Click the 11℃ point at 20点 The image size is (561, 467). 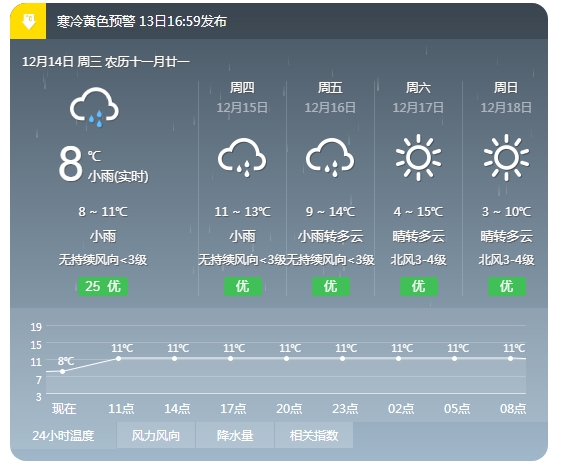[286, 358]
